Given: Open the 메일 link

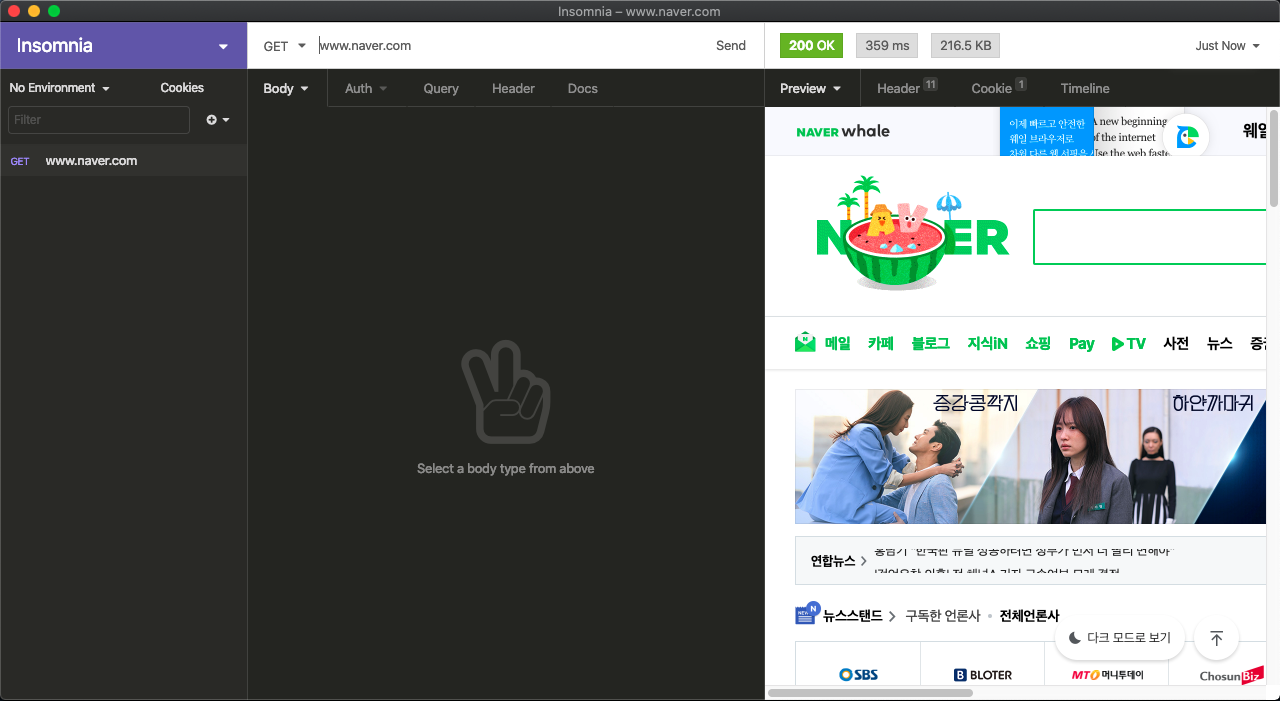Looking at the screenshot, I should click(x=837, y=343).
